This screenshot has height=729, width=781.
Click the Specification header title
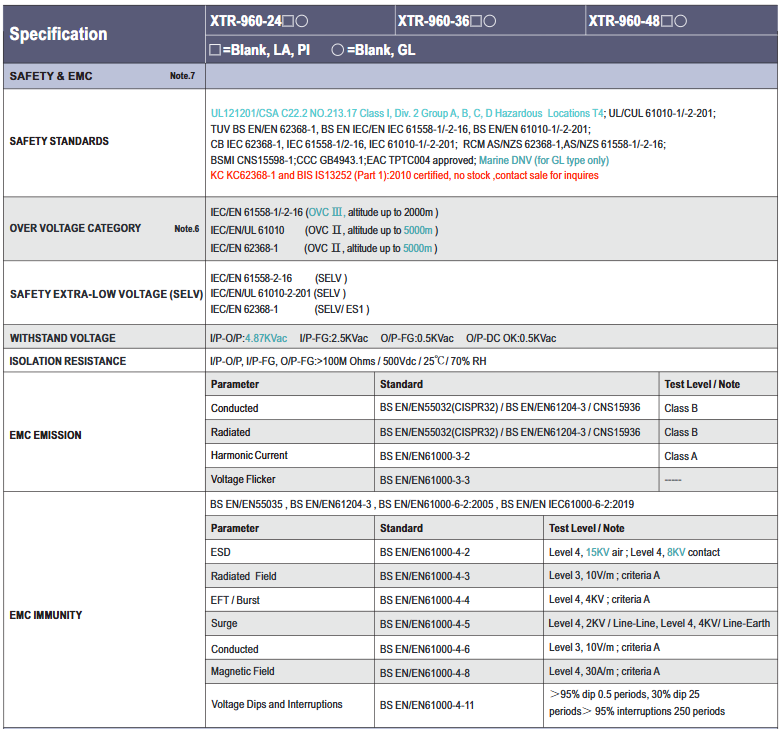58,34
